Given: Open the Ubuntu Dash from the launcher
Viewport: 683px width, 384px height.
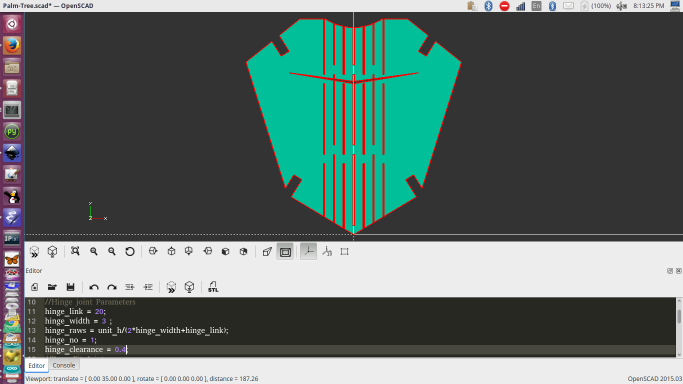Looking at the screenshot, I should pos(12,24).
